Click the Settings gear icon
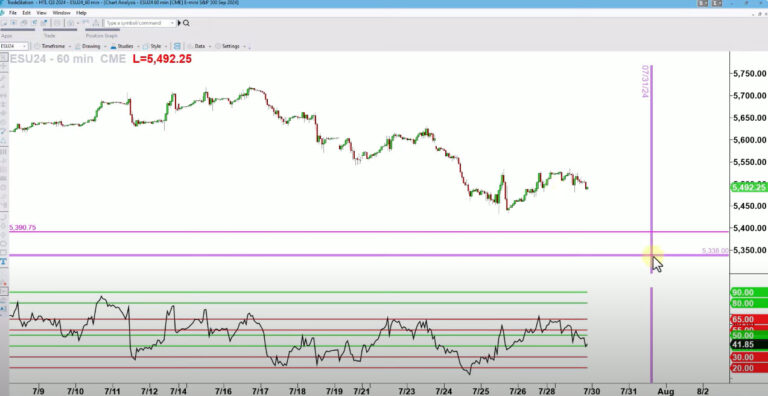768x396 pixels. point(218,46)
